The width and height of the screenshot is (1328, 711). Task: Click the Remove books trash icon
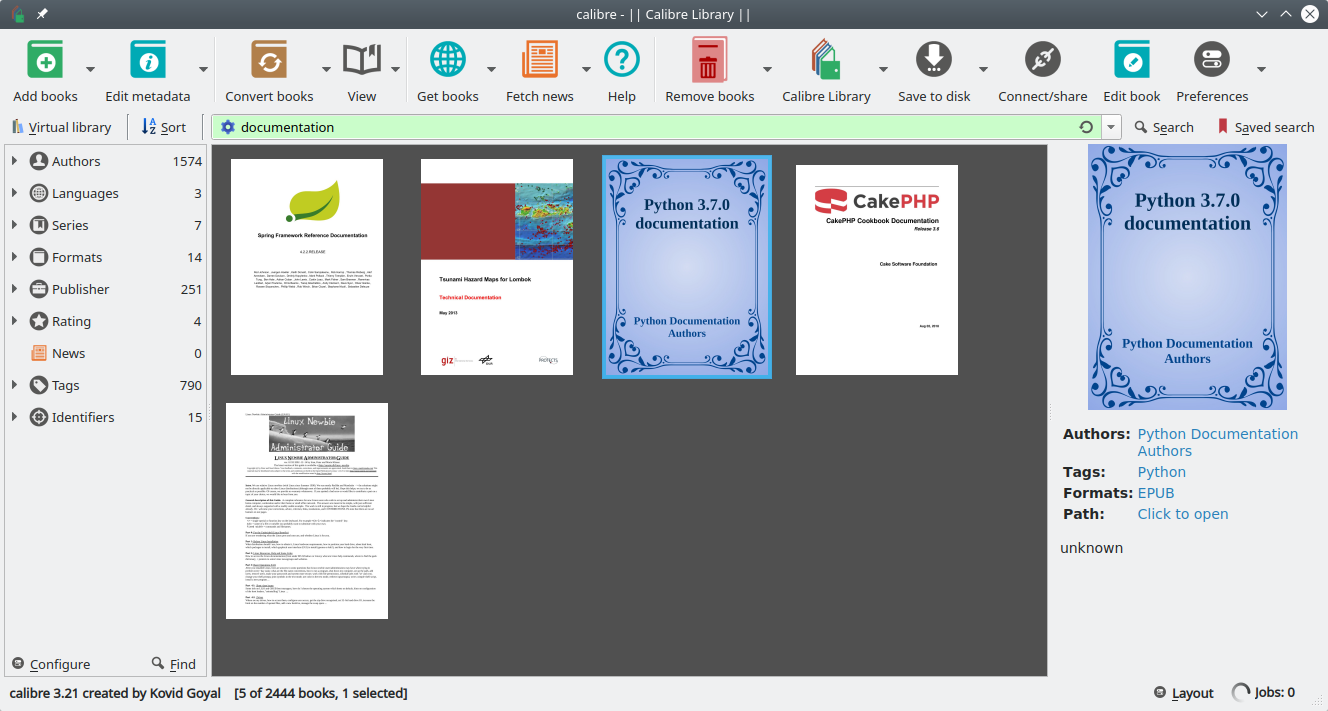[x=709, y=61]
